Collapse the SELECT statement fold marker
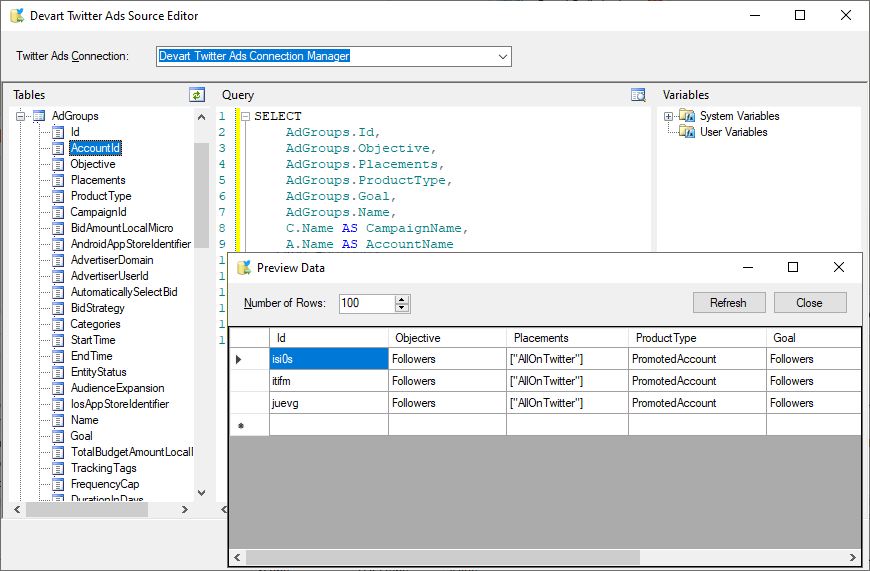 coord(245,116)
